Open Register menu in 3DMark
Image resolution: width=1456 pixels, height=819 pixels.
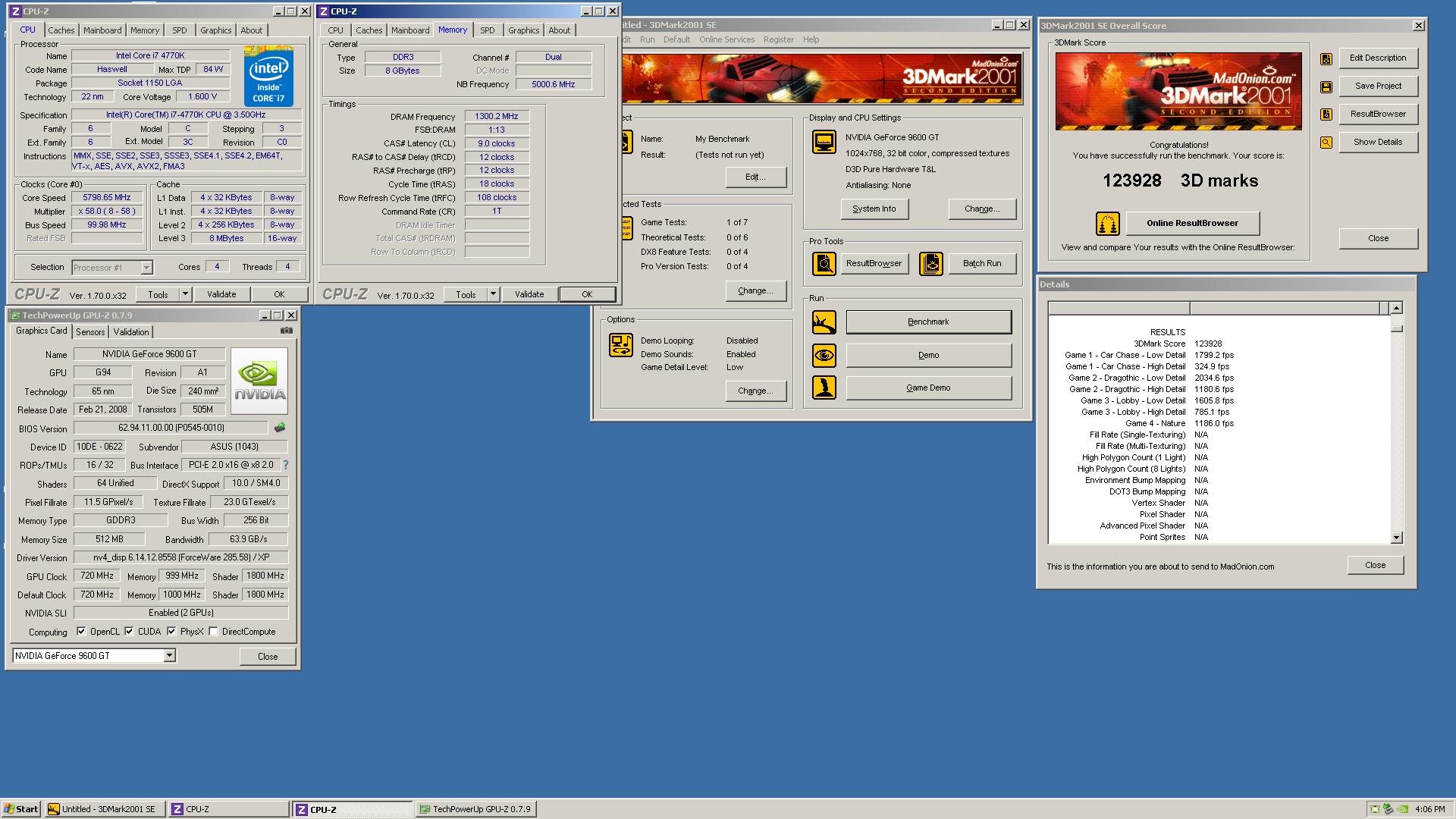(778, 39)
